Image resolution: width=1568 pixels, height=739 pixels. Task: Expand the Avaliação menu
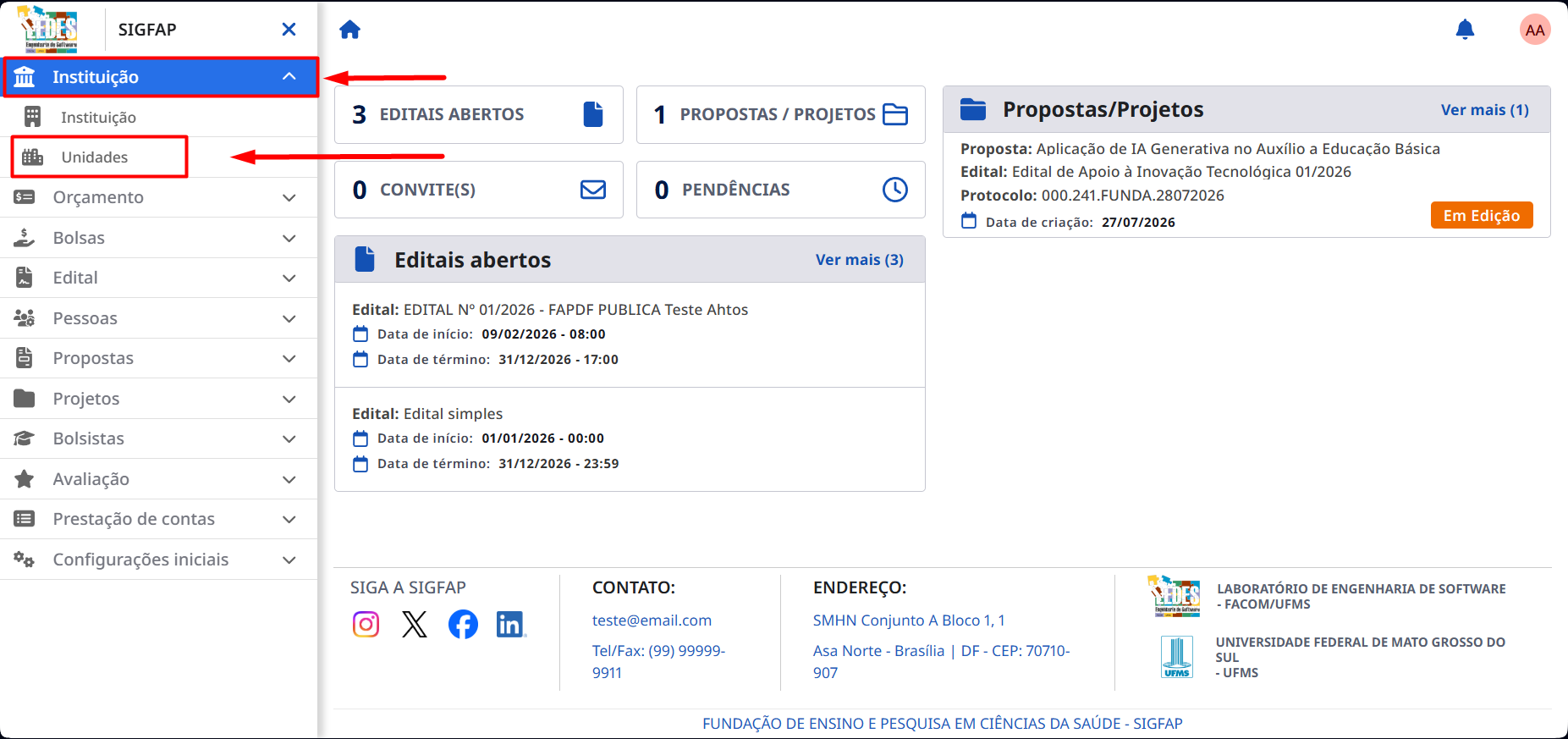coord(159,479)
